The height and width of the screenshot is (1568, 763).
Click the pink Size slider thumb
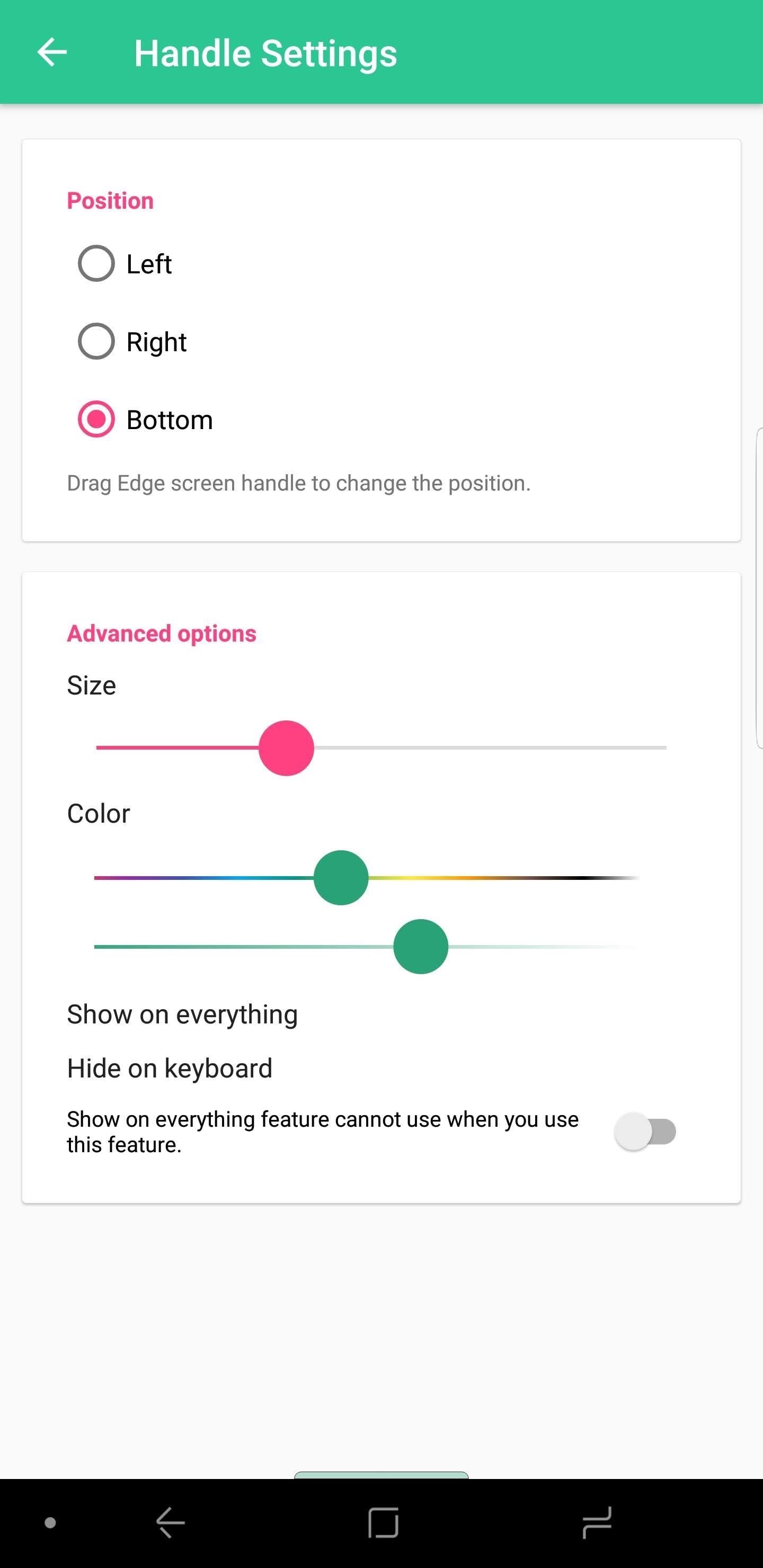tap(286, 748)
